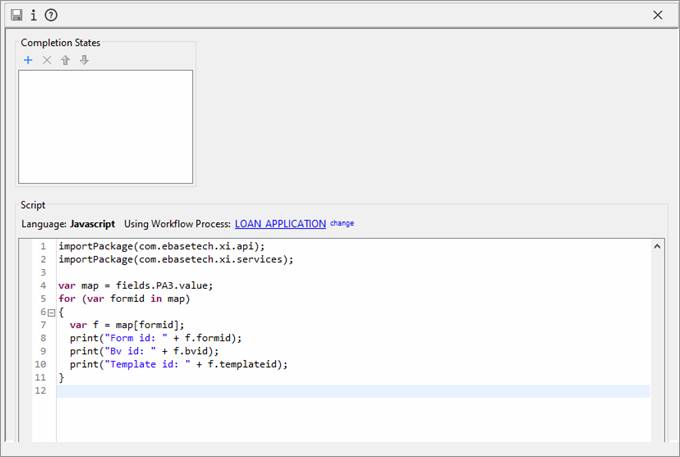
Task: Open the information icon
Action: coord(33,15)
